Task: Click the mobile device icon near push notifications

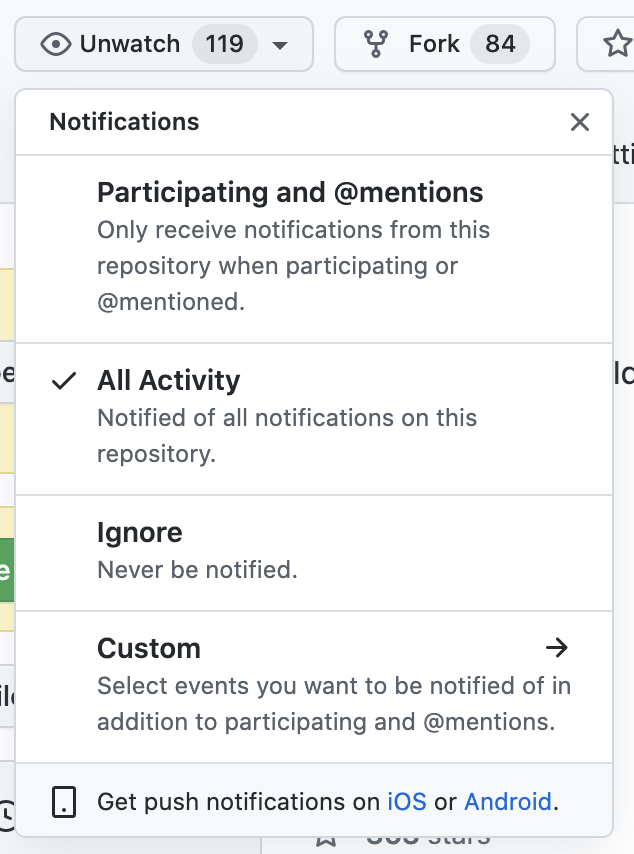Action: (x=63, y=801)
